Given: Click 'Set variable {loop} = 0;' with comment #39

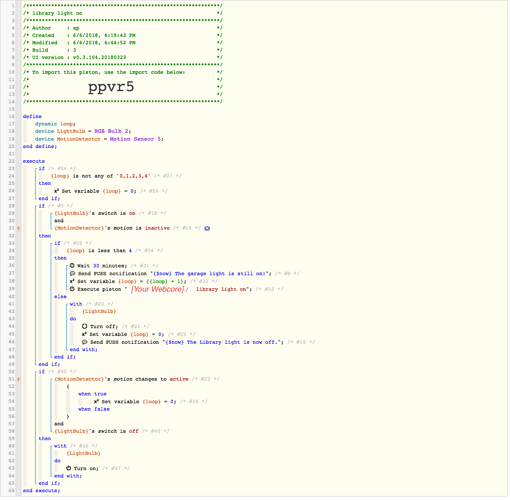Looking at the screenshot, I should click(136, 403).
